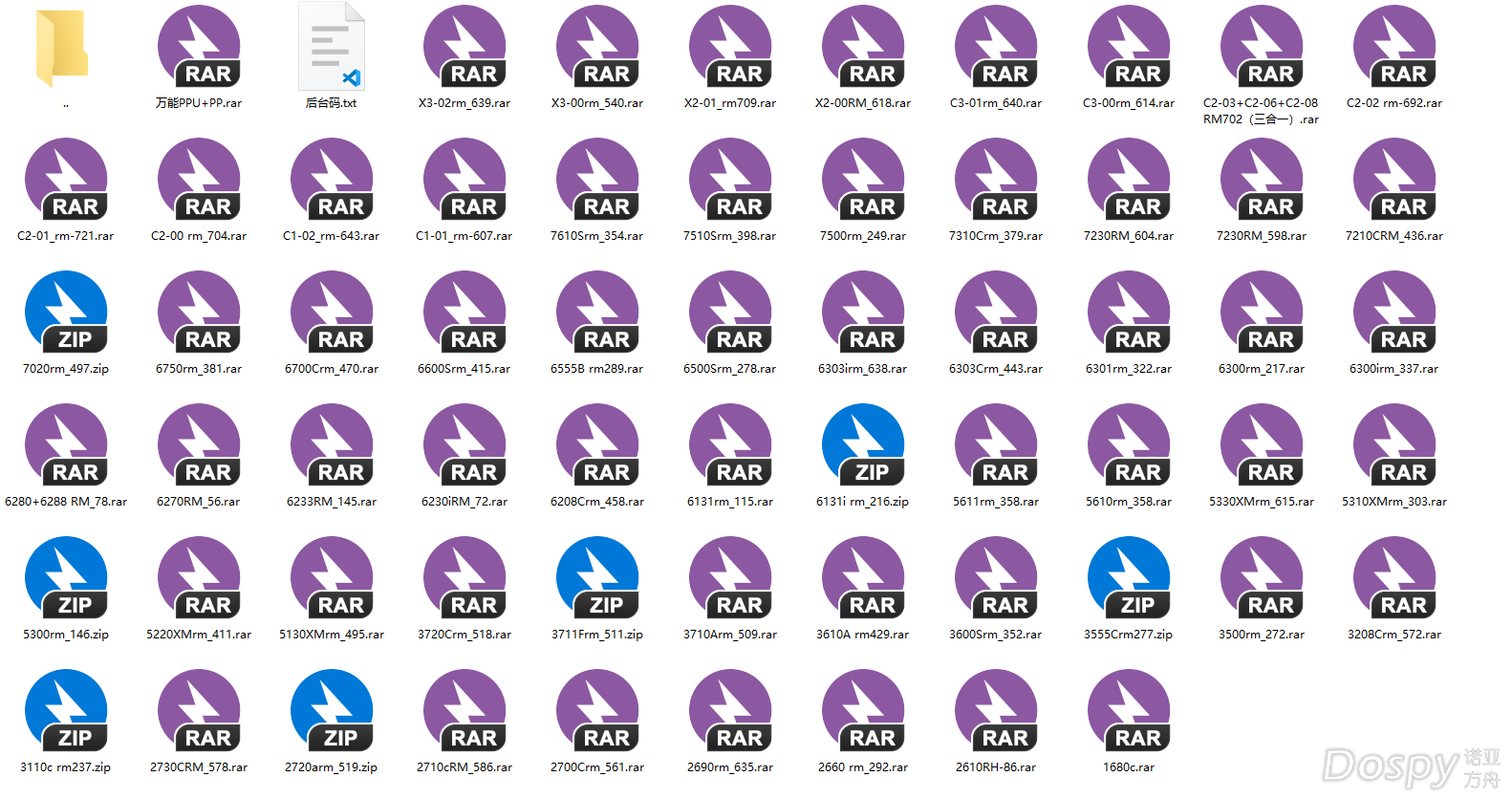This screenshot has height=798, width=1512.
Task: Select the X2-00RM_618.rar archive icon
Action: coord(863,46)
